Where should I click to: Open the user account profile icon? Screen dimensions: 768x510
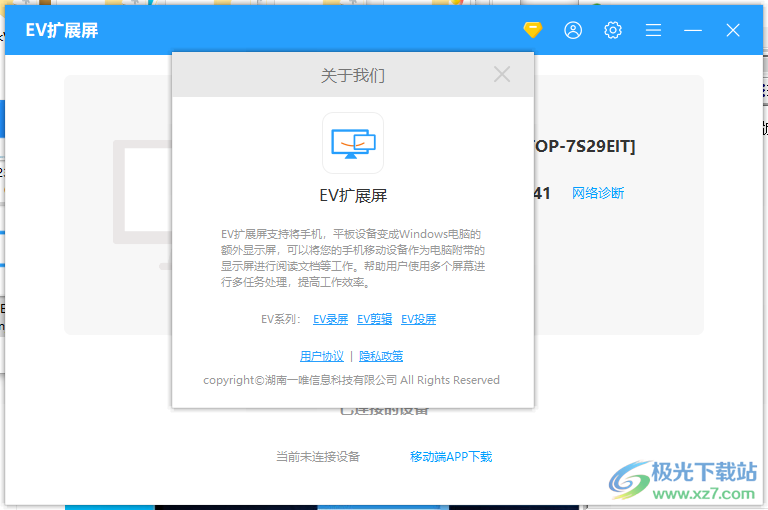point(573,30)
